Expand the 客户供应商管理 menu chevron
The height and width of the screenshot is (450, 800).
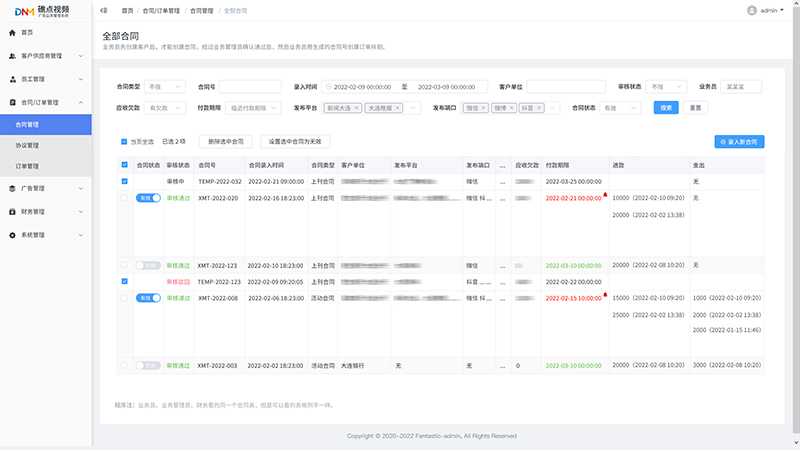click(x=81, y=56)
